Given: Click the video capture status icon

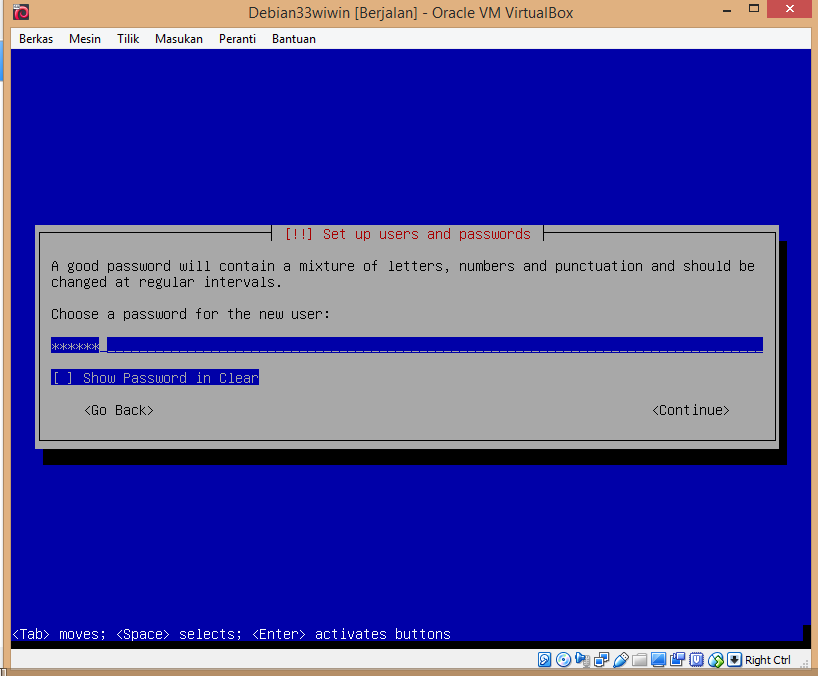Looking at the screenshot, I should pos(677,660).
